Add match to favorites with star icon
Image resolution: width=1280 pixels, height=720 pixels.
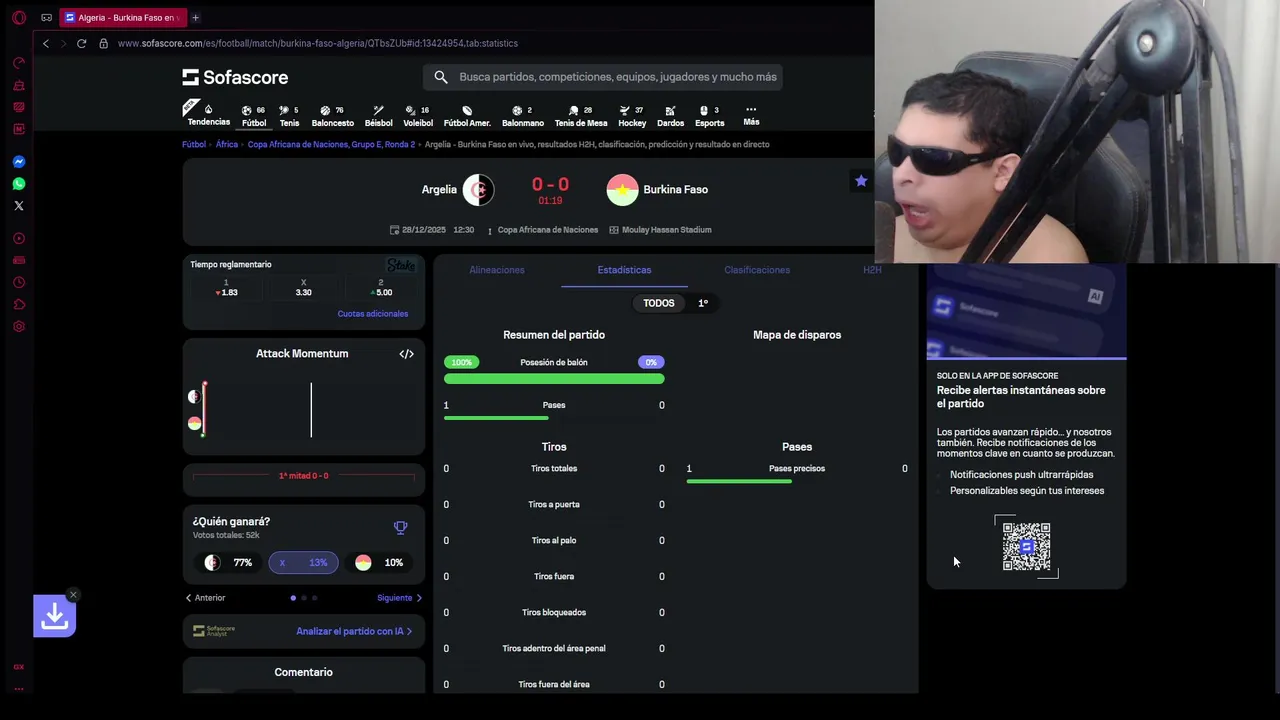click(861, 181)
